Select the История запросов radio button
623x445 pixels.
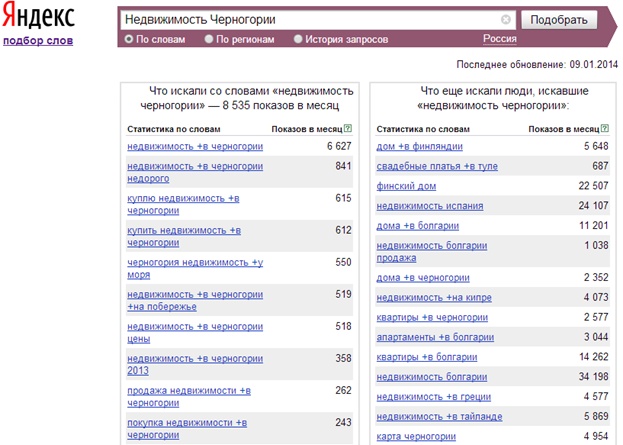click(298, 39)
